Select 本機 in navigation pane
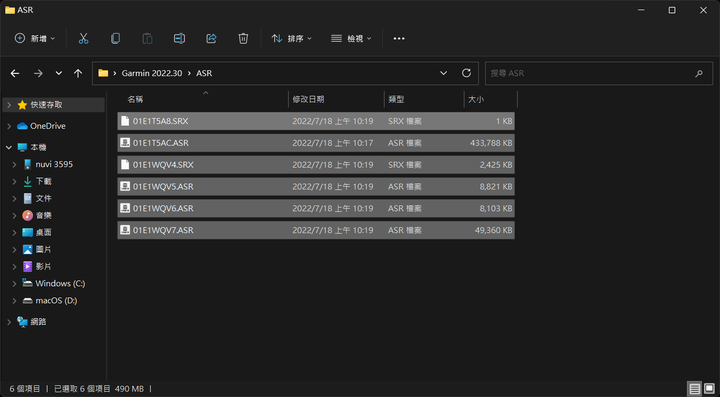The width and height of the screenshot is (720, 397). pos(38,147)
